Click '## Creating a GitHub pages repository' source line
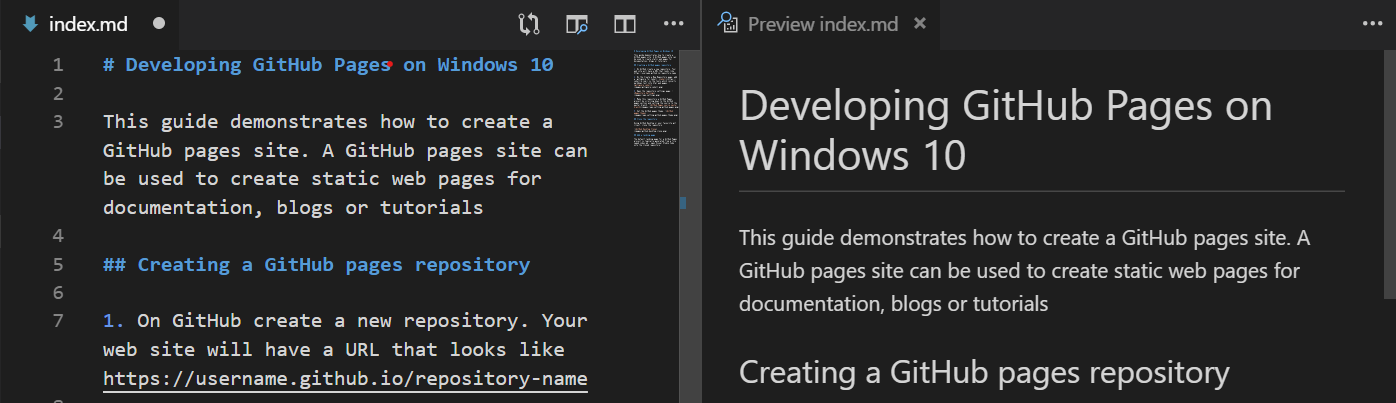 point(316,265)
